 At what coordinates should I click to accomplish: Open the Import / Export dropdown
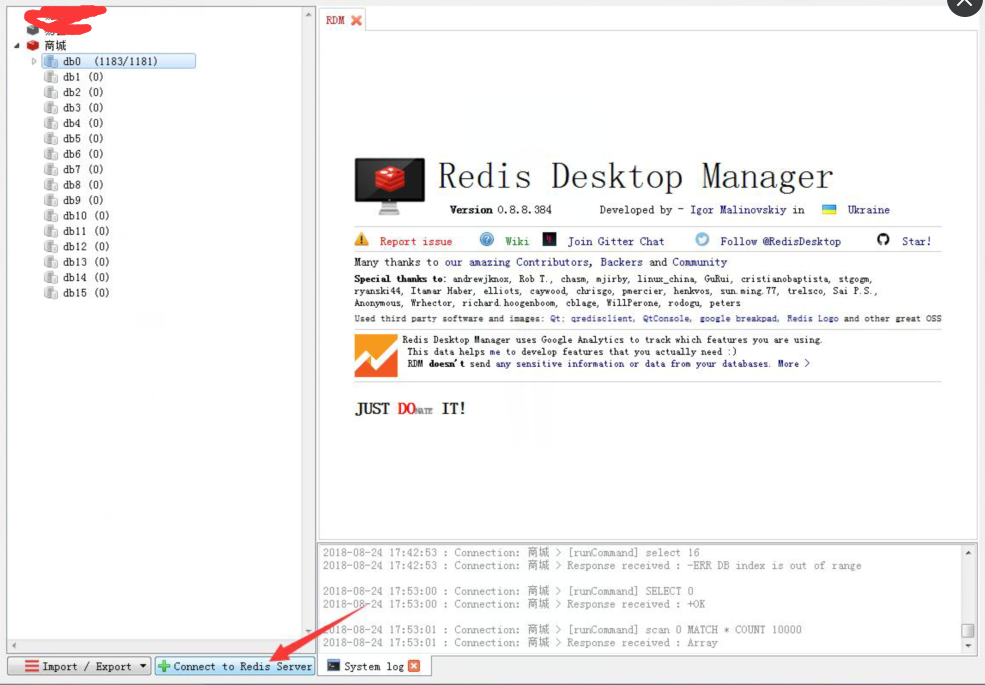pyautogui.click(x=79, y=666)
